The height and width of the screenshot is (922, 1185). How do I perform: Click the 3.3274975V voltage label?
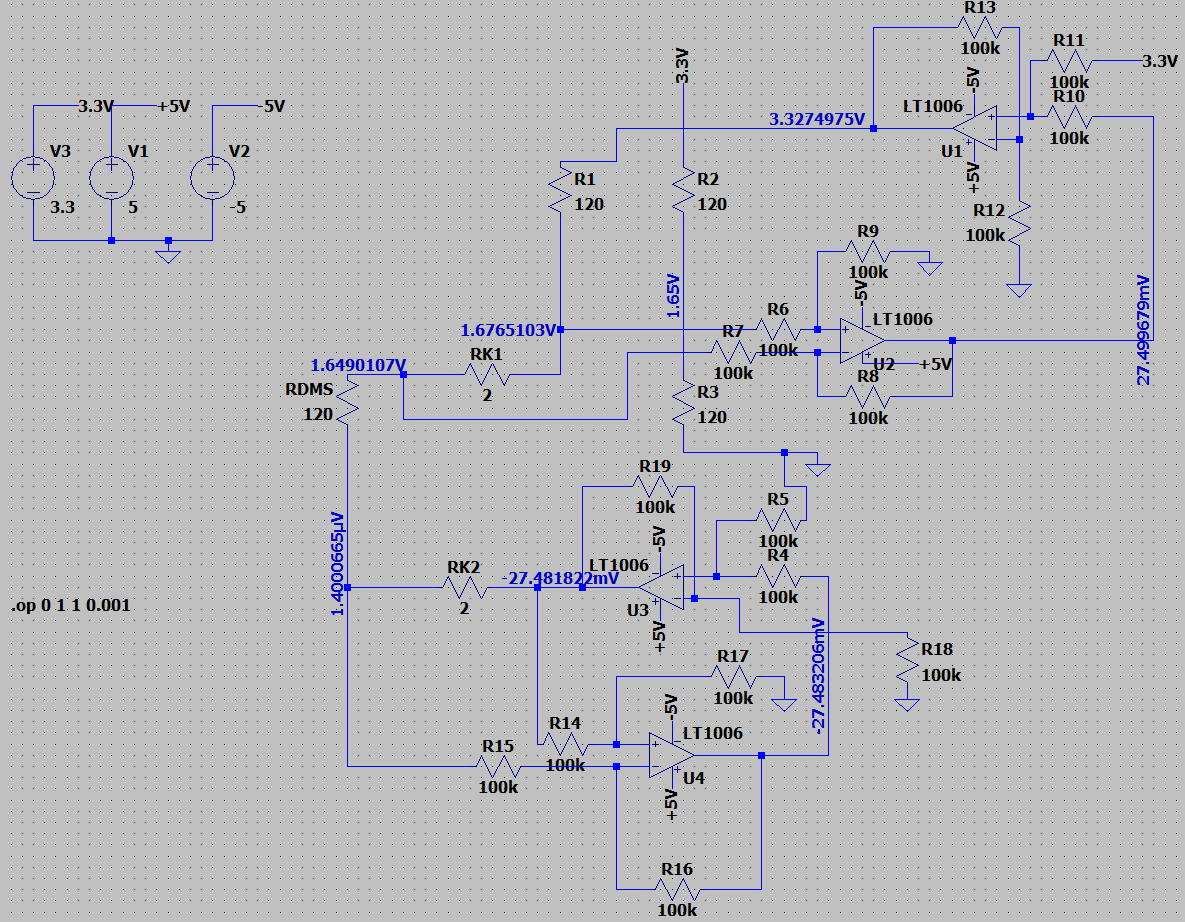pyautogui.click(x=817, y=119)
